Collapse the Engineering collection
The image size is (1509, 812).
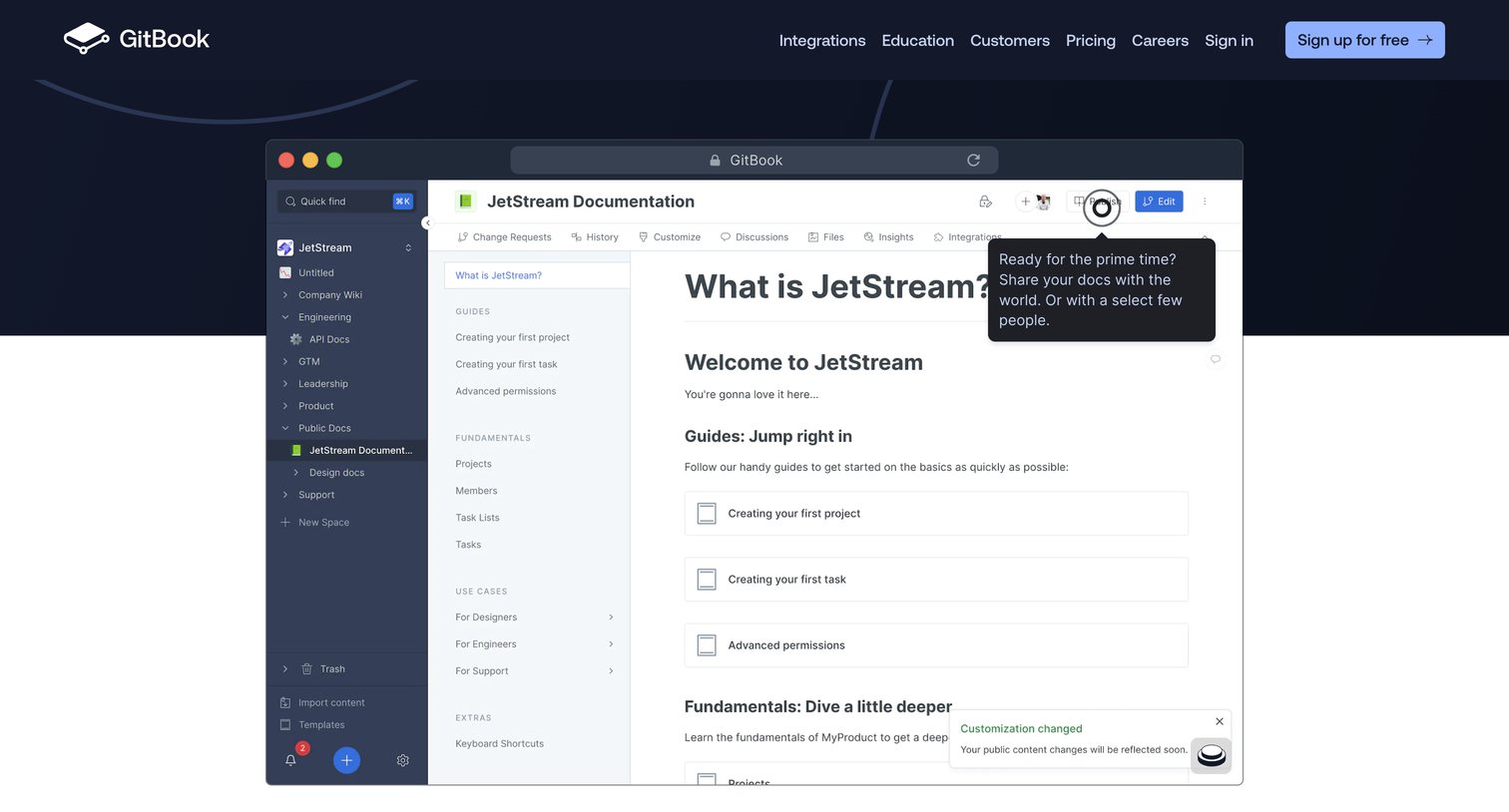point(285,317)
